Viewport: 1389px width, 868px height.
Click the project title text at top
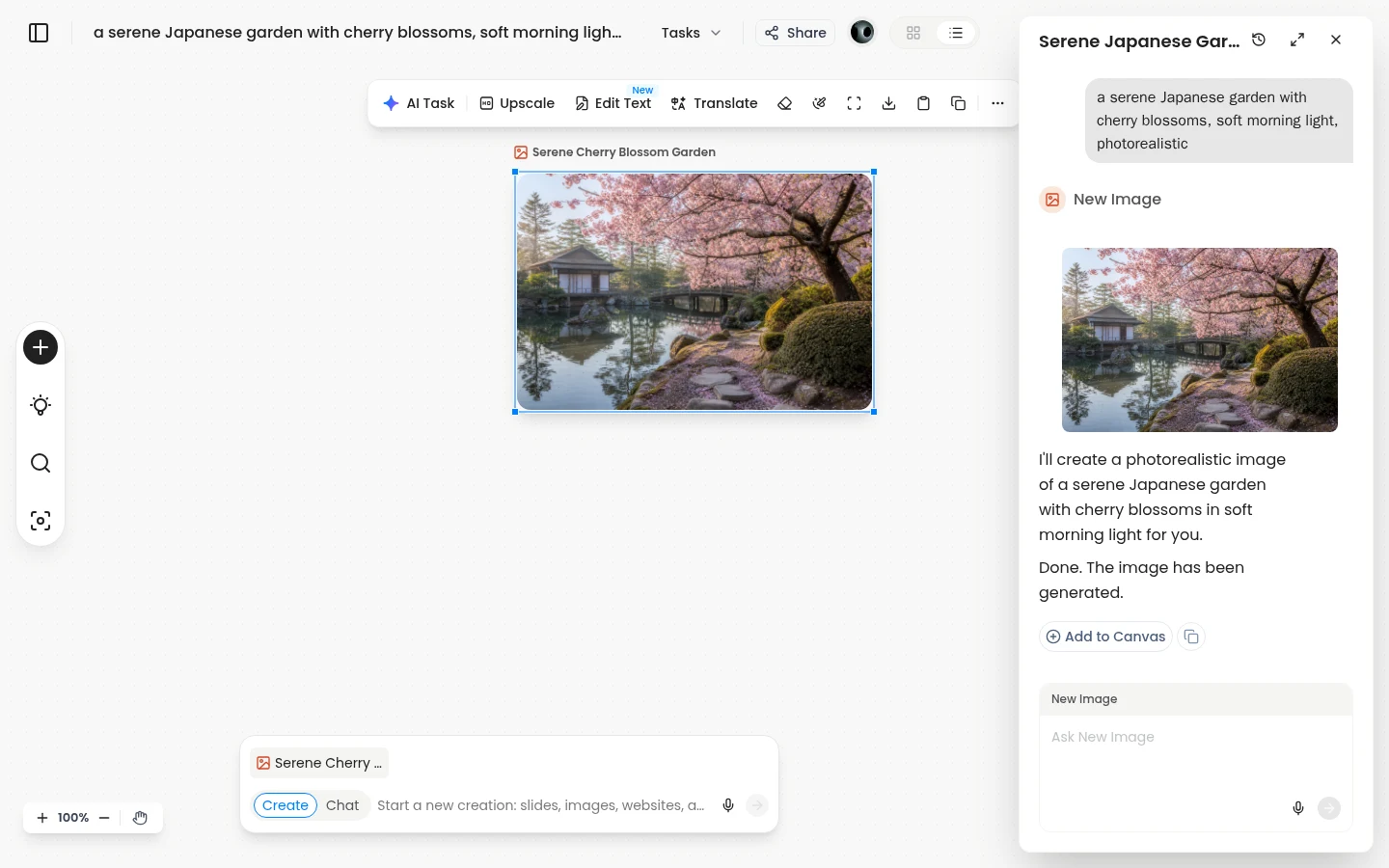(x=357, y=33)
